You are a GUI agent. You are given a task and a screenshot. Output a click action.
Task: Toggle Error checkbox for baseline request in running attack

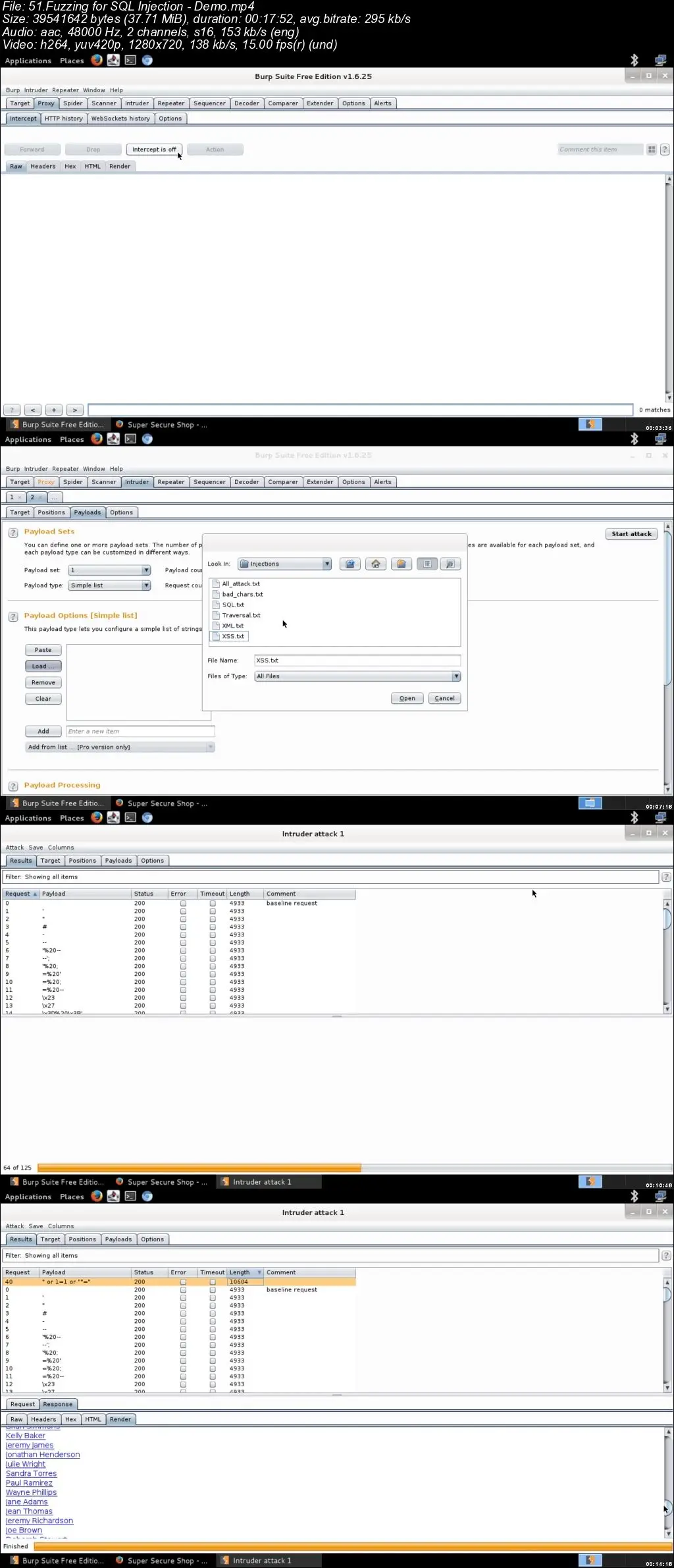(x=184, y=904)
